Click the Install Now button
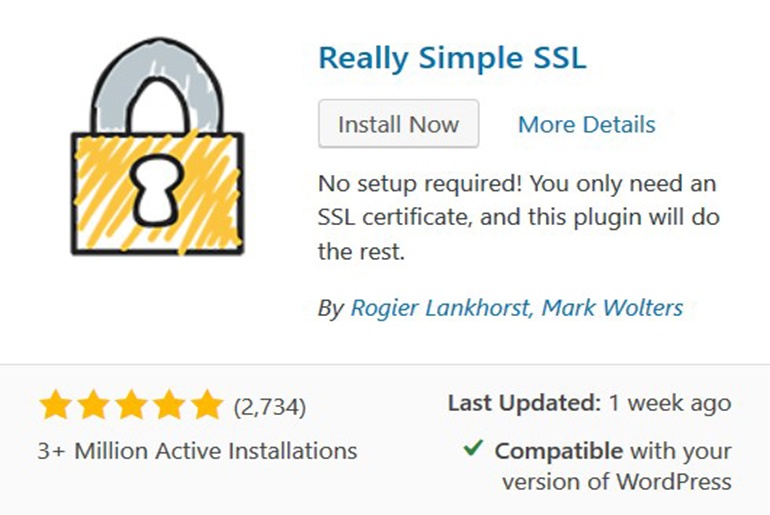Viewport: 770px width, 515px height. [398, 124]
